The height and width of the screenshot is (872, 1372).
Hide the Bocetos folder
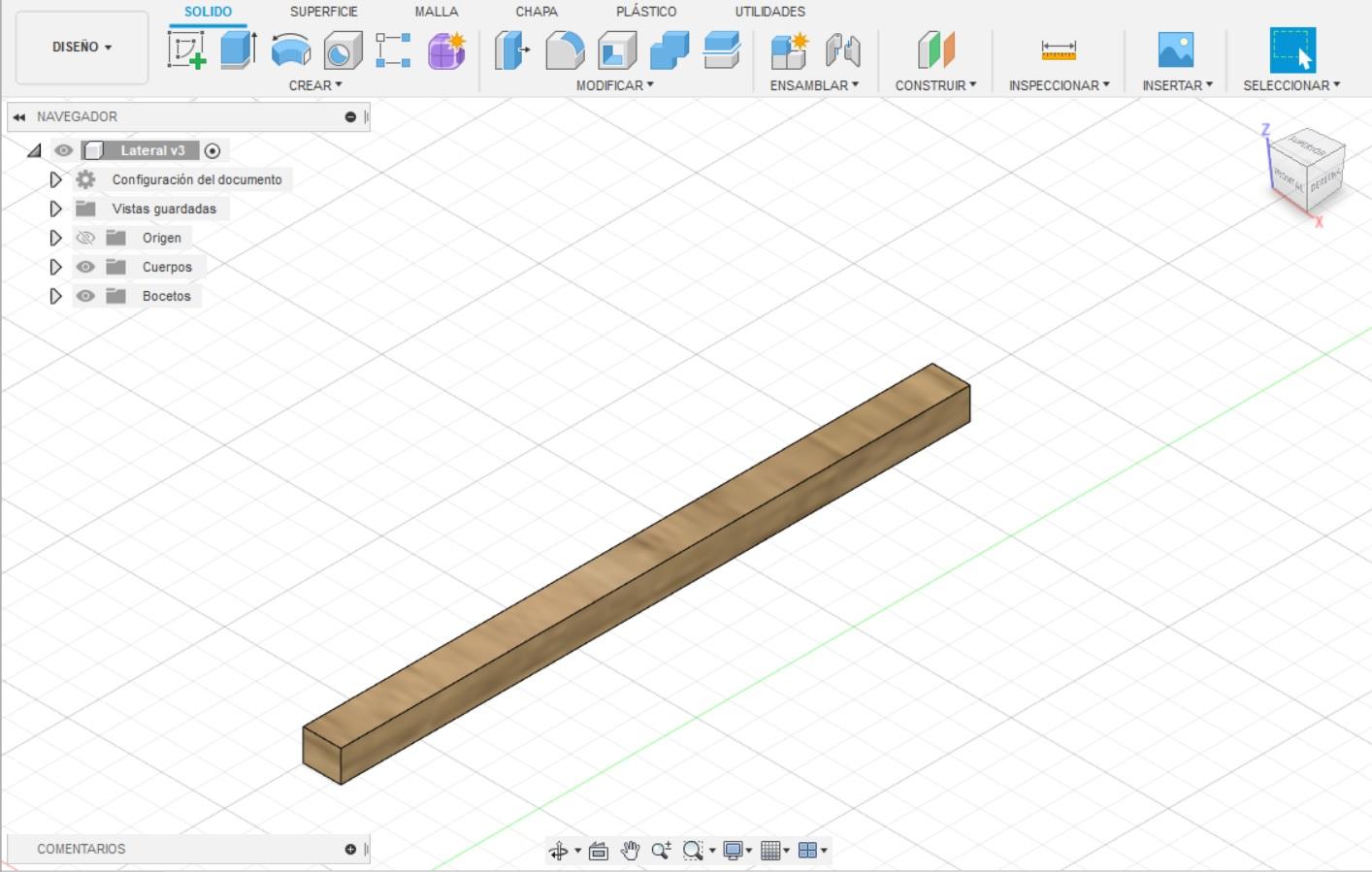pos(85,296)
